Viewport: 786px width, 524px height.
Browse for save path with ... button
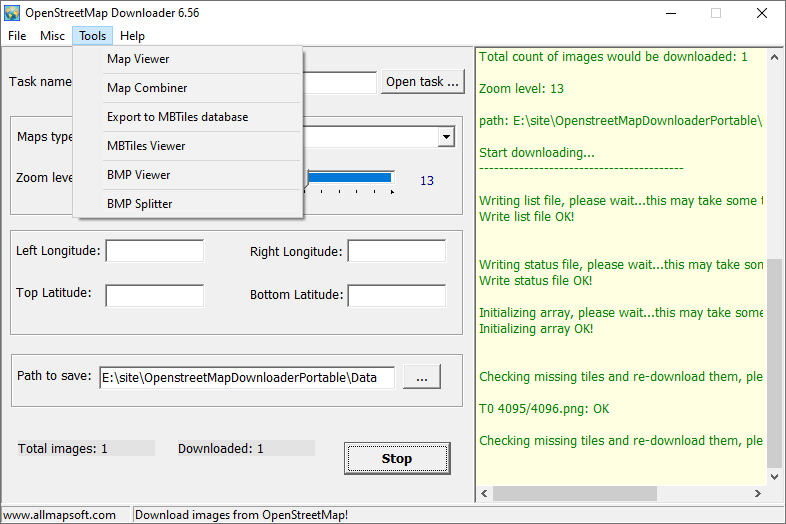tap(422, 377)
